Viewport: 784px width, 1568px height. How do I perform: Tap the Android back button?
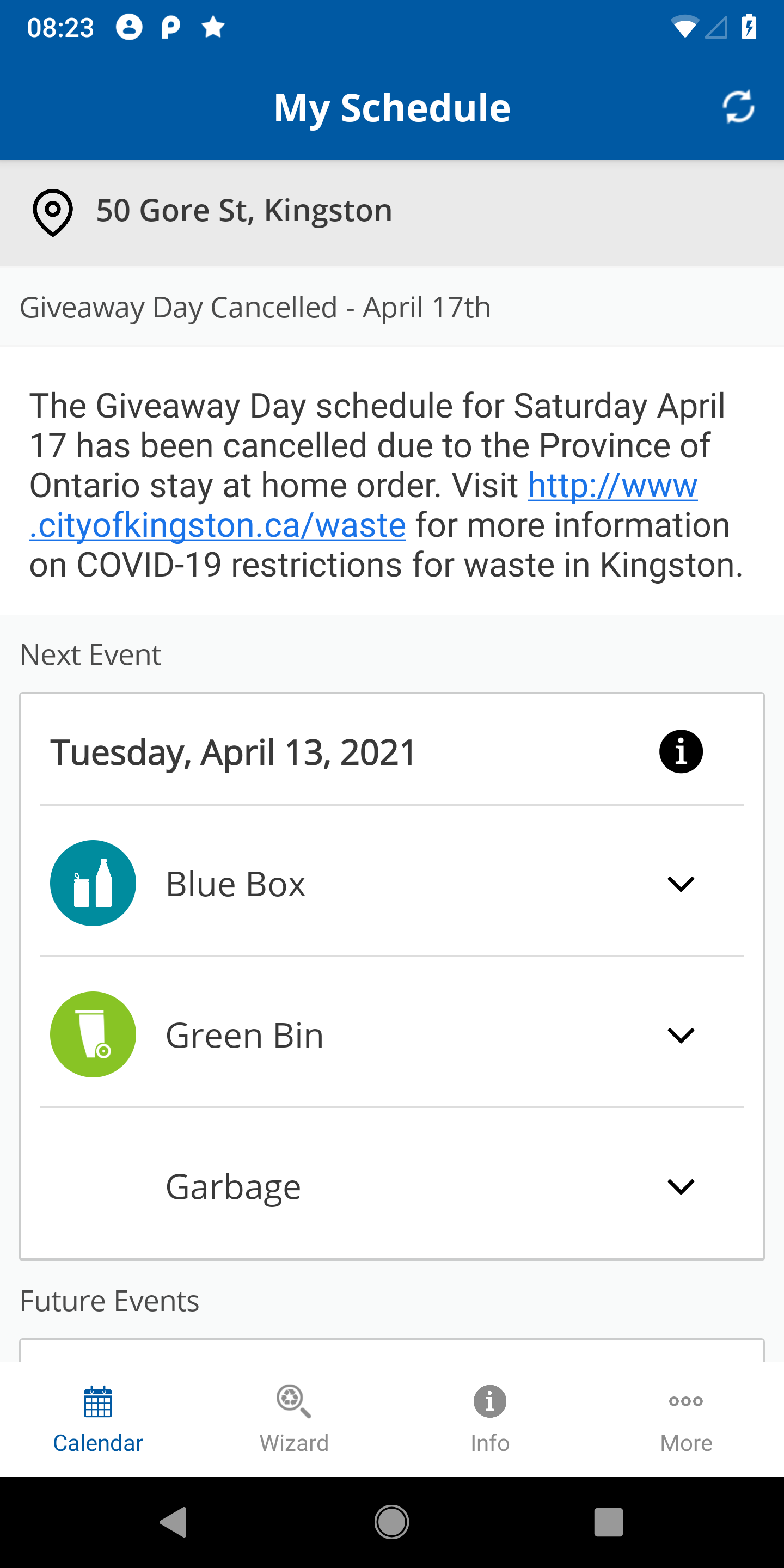174,1522
